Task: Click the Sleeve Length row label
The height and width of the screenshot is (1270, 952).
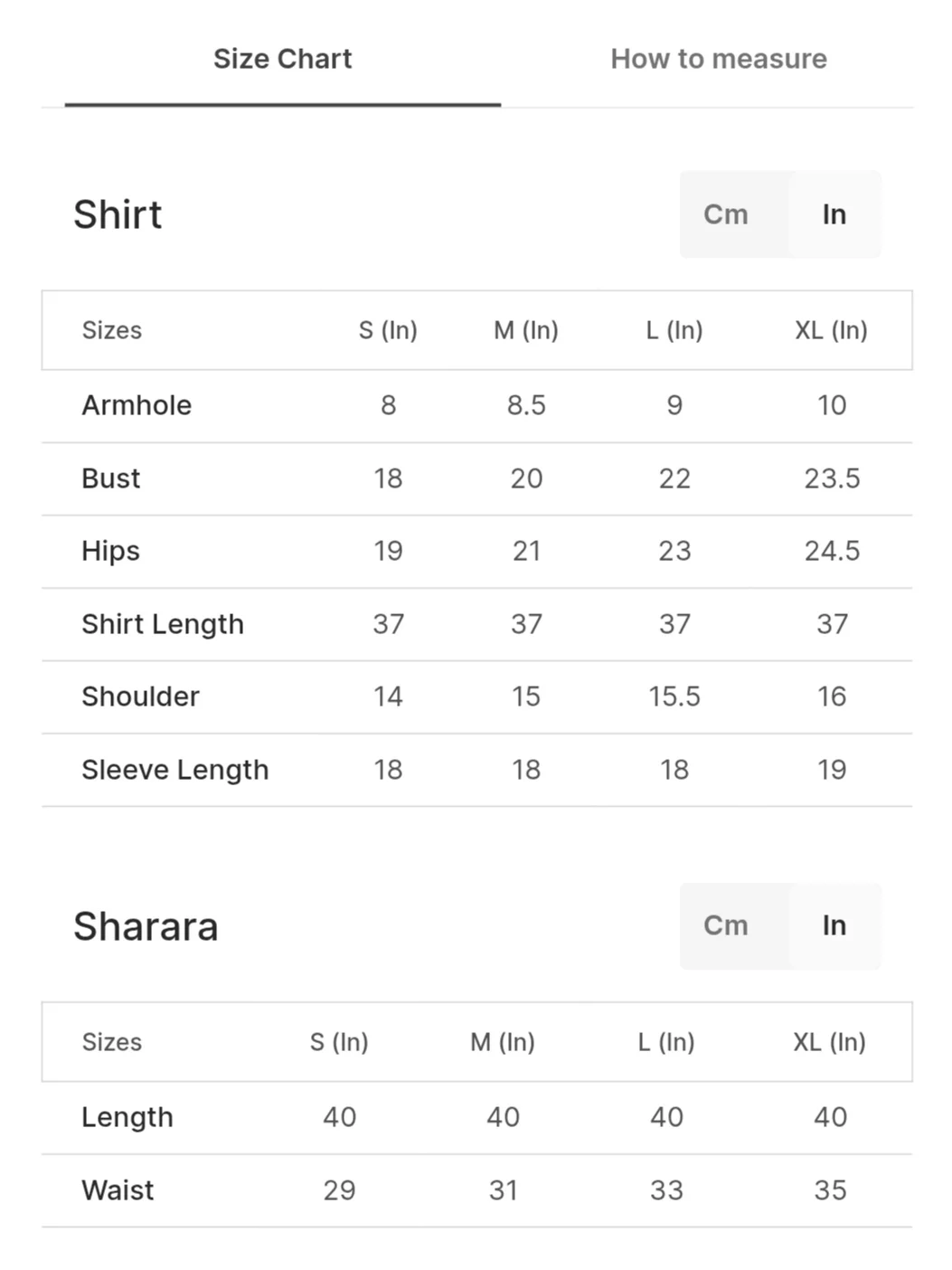Action: tap(175, 770)
